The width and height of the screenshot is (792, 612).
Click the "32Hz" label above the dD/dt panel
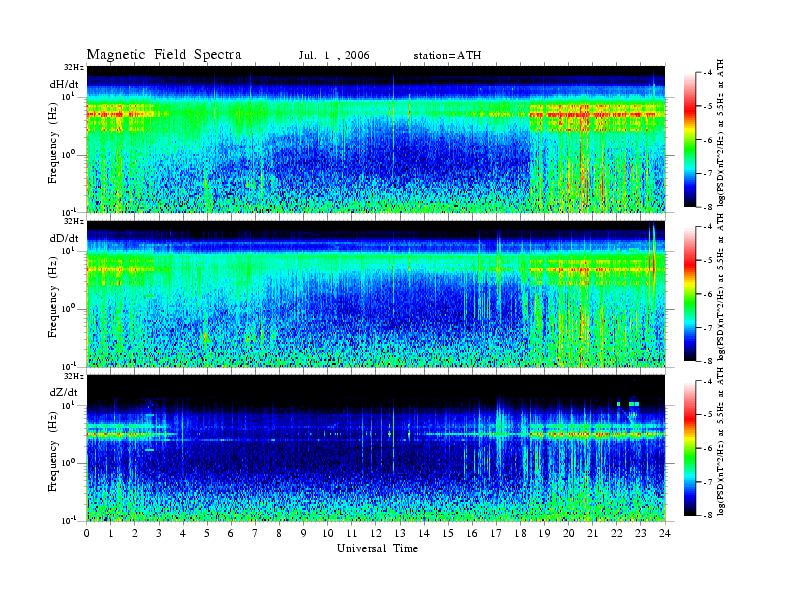point(73,221)
